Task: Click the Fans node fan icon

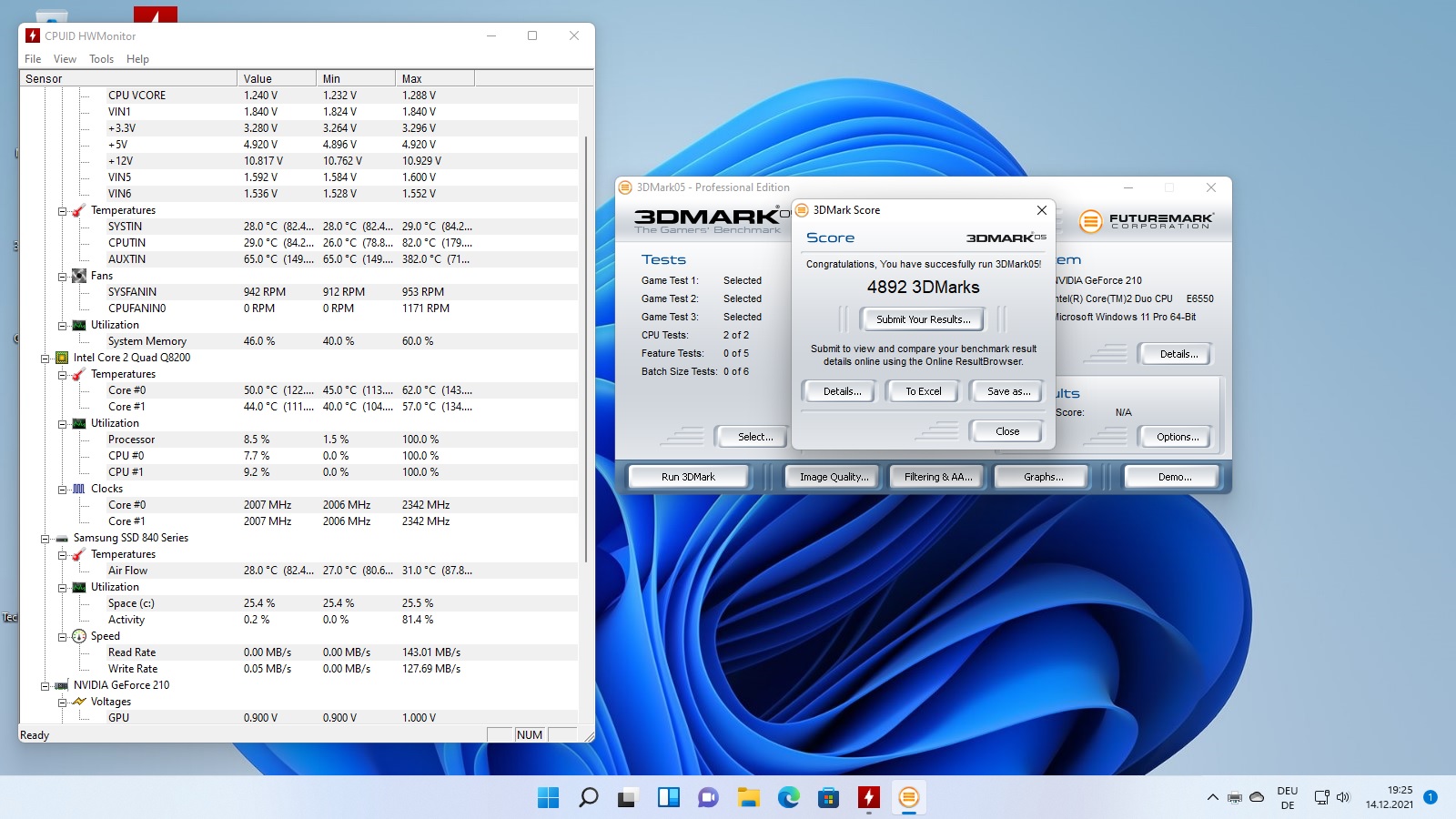Action: (79, 276)
